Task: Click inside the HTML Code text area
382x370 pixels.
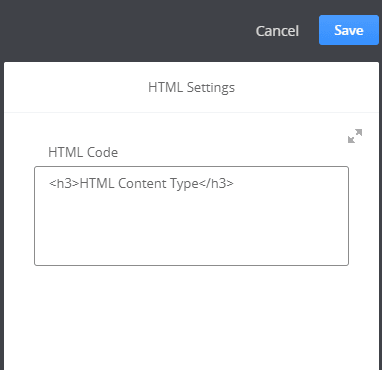Action: point(191,216)
